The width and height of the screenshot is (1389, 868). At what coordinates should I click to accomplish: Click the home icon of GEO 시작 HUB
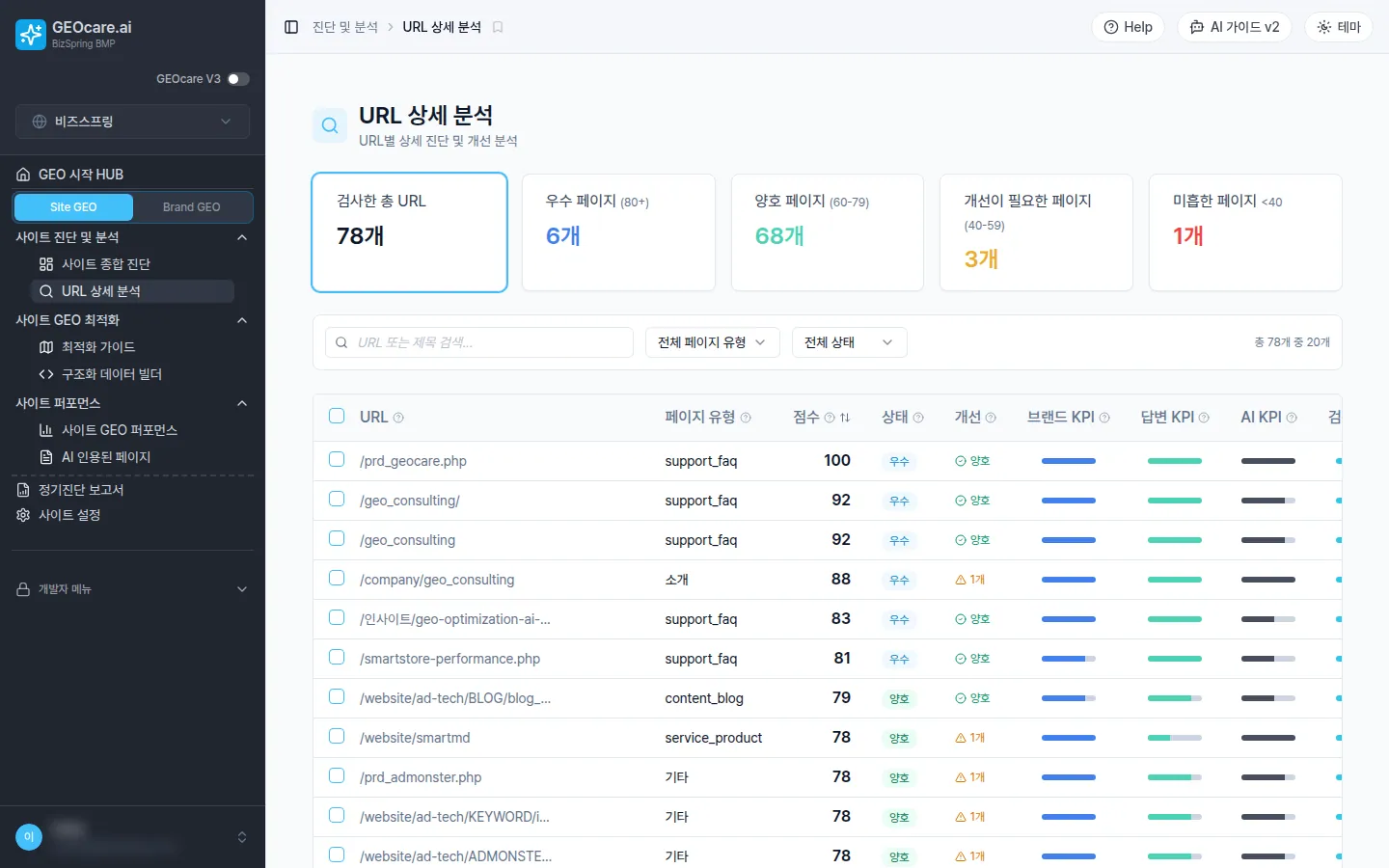pyautogui.click(x=23, y=175)
